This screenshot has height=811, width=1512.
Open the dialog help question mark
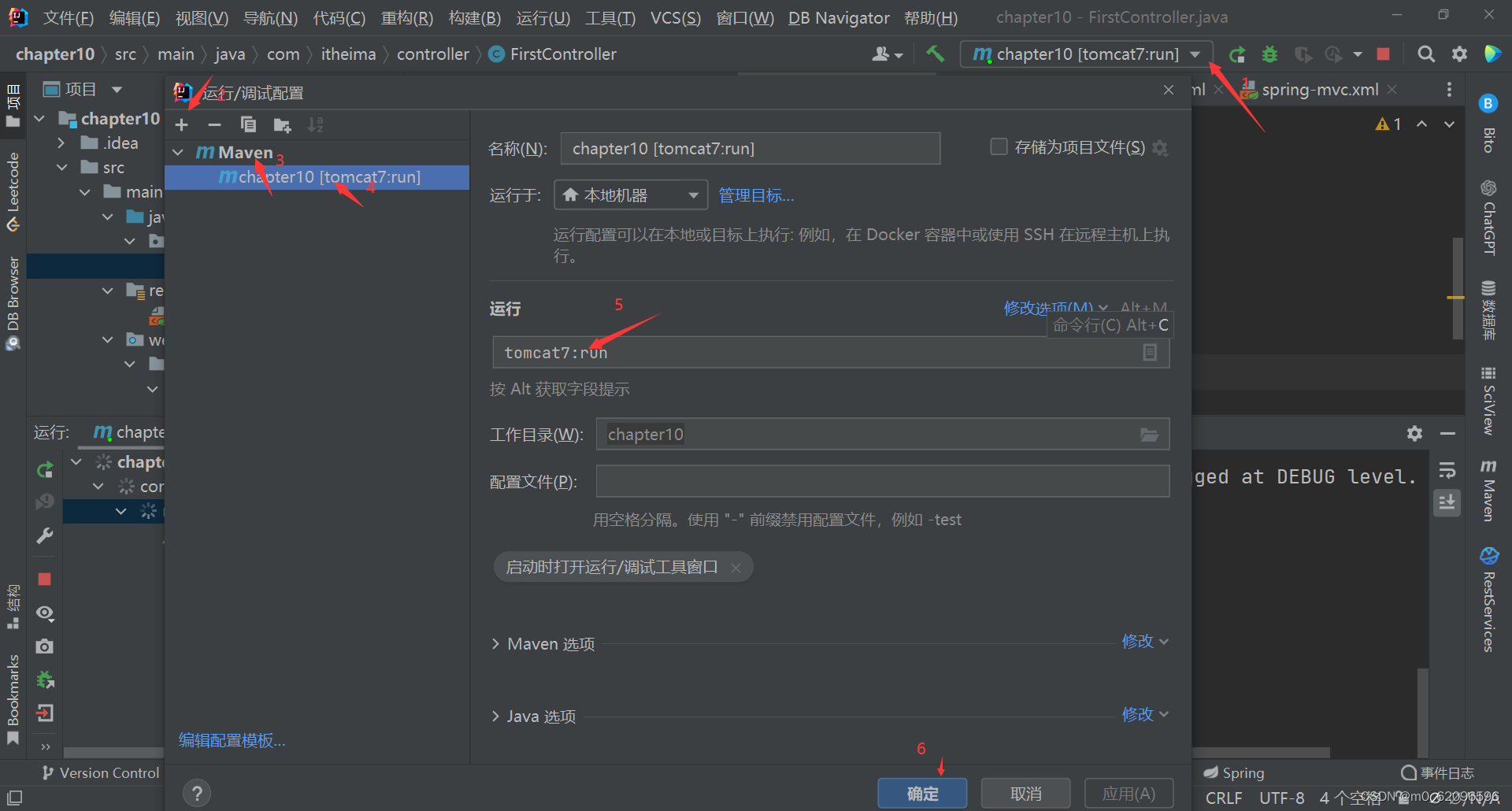click(197, 793)
